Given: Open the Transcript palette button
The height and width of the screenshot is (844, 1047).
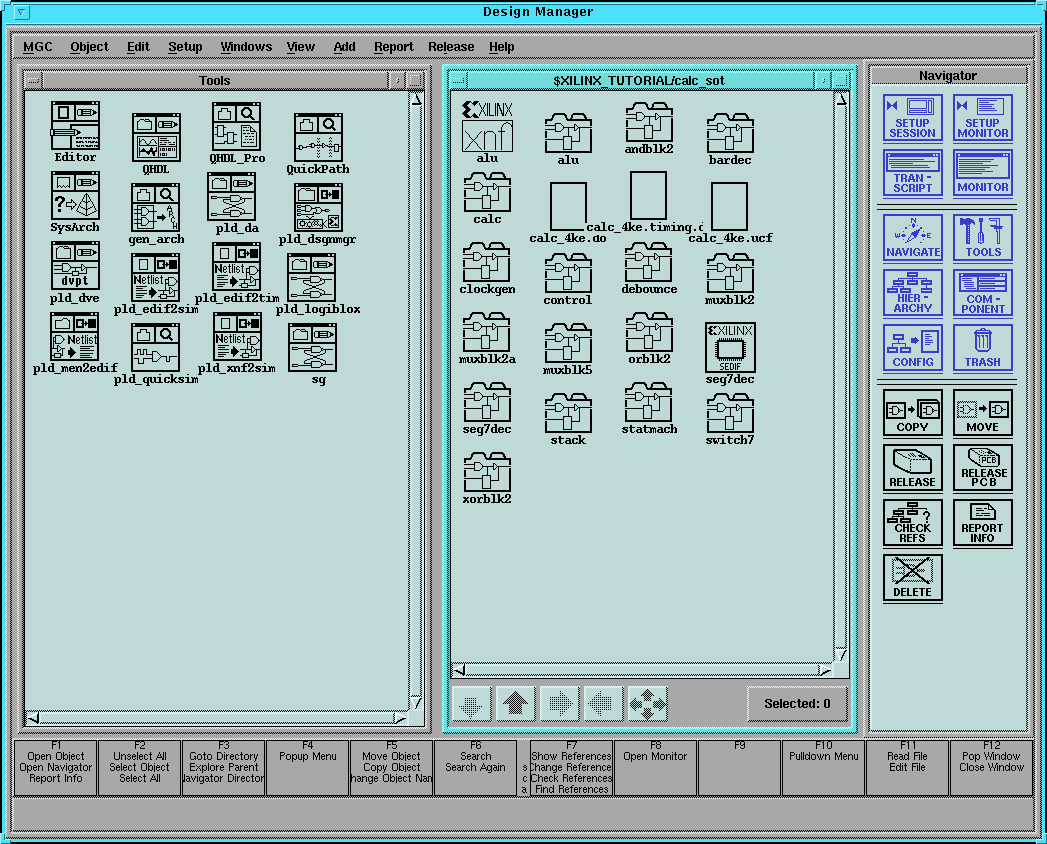Looking at the screenshot, I should [912, 173].
